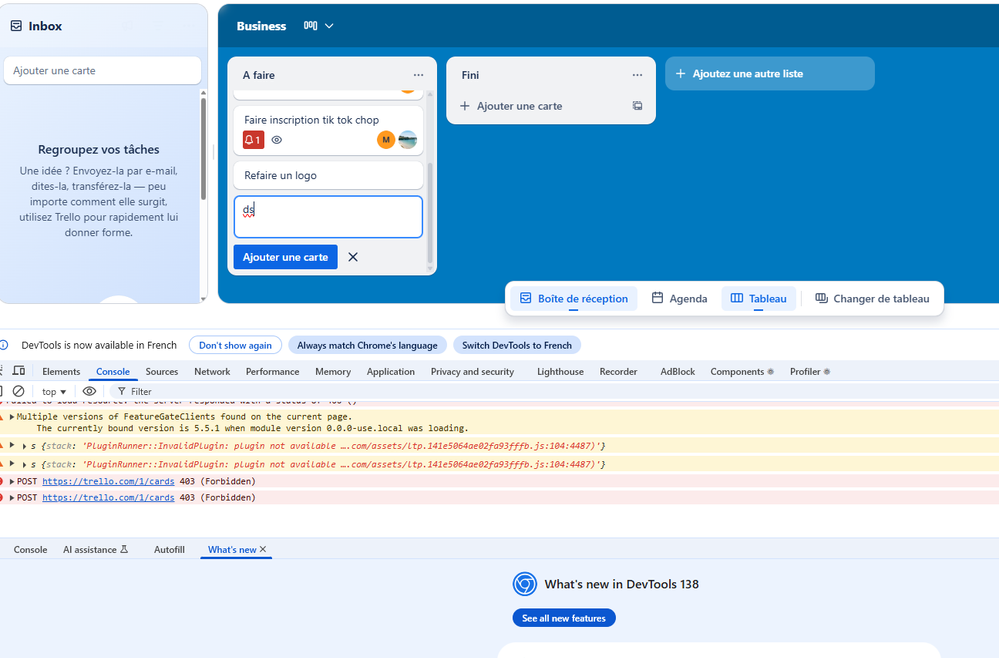
Task: Open the Memory tab in DevTools
Action: 333,371
